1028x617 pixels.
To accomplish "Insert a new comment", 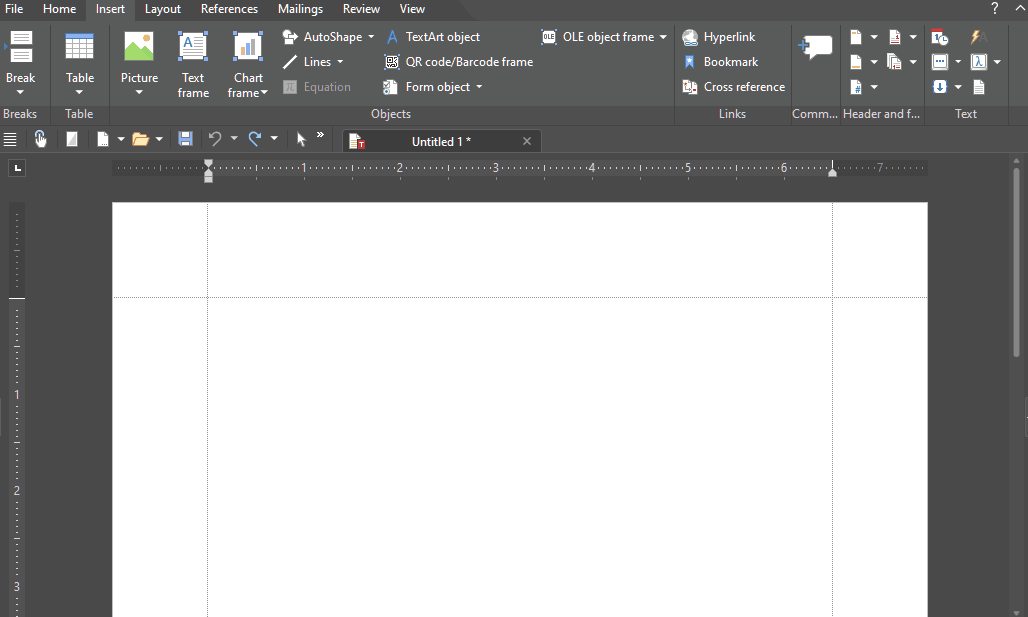I will (815, 48).
